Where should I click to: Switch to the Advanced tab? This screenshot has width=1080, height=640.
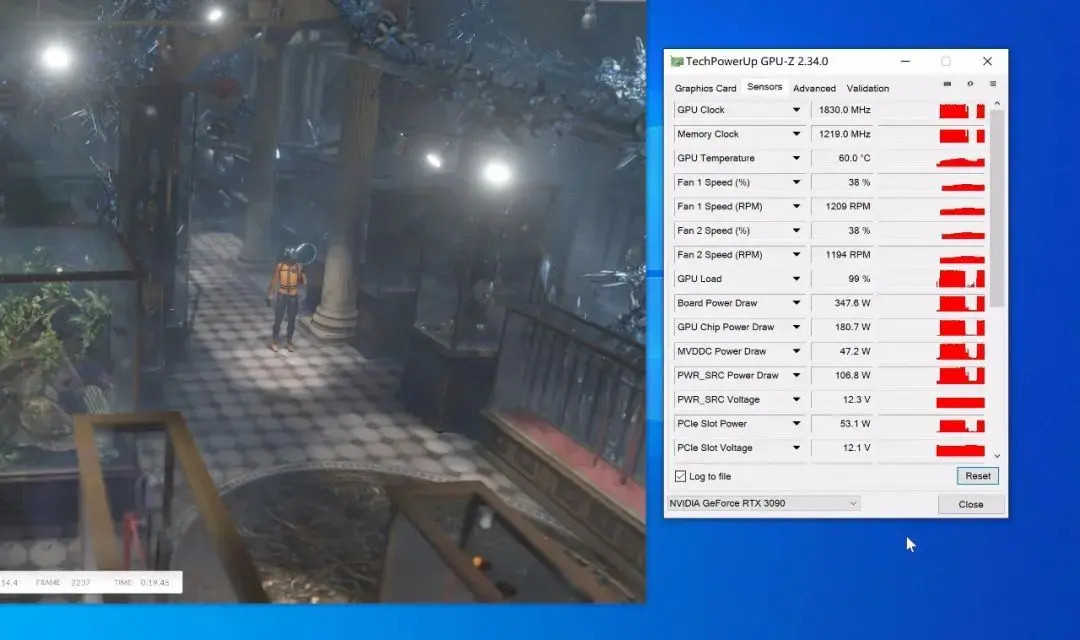tap(814, 88)
